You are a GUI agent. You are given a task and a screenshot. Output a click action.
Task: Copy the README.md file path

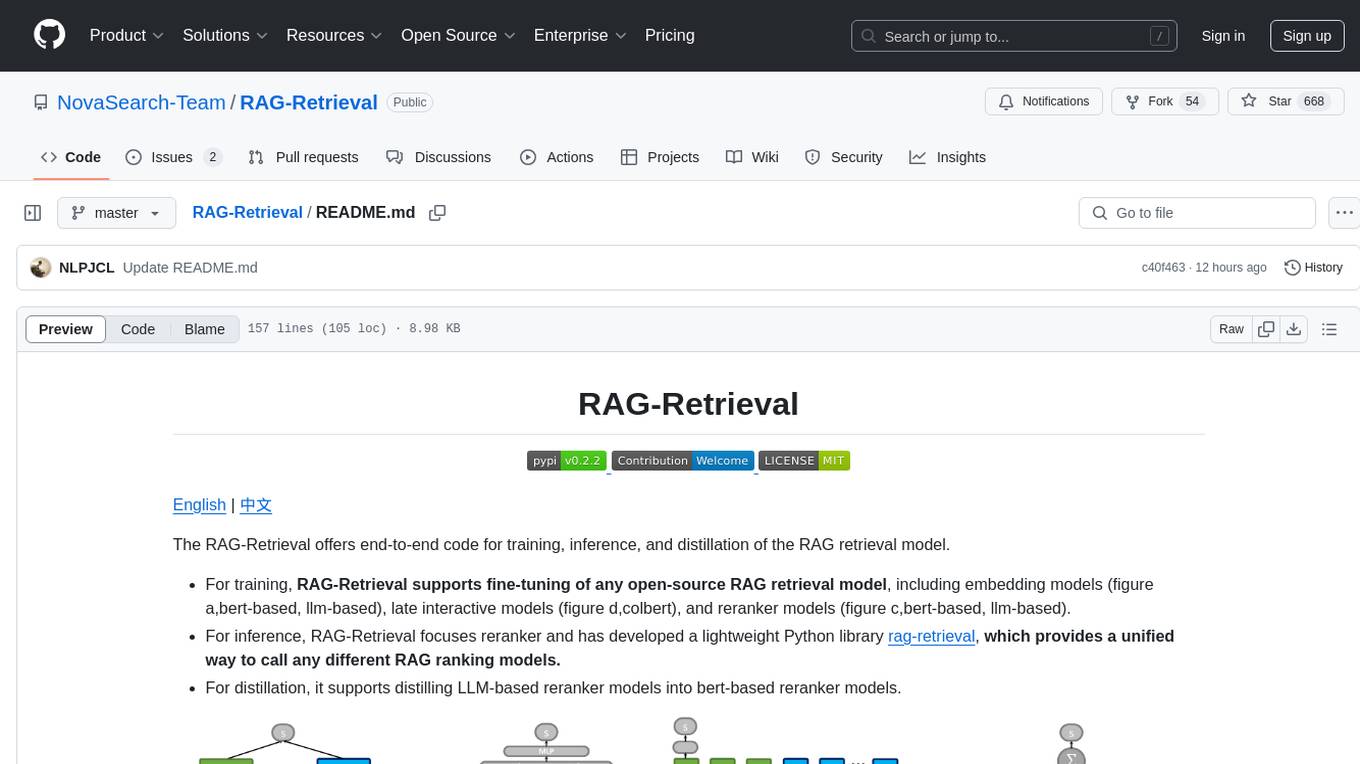pos(437,213)
